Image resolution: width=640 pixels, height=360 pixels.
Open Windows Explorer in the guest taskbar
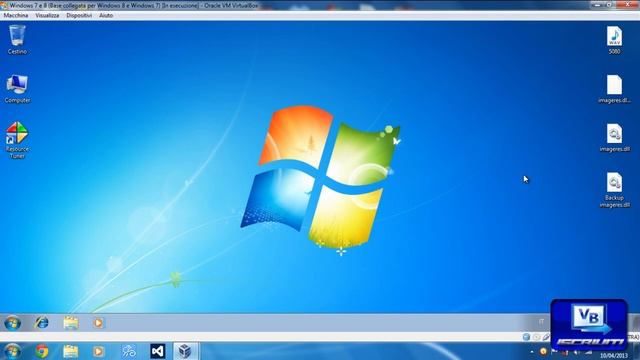(x=71, y=323)
